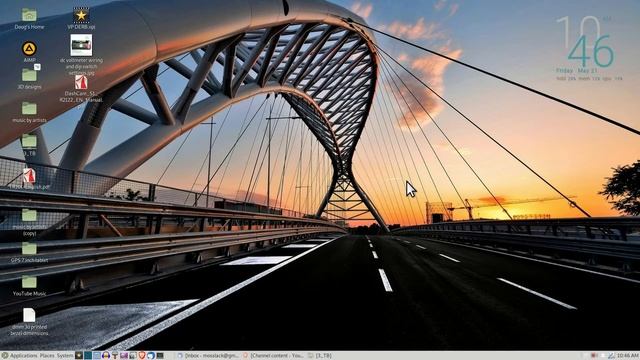The image size is (640, 360).
Task: Click the headphones launcher icon in panel
Action: (x=106, y=356)
